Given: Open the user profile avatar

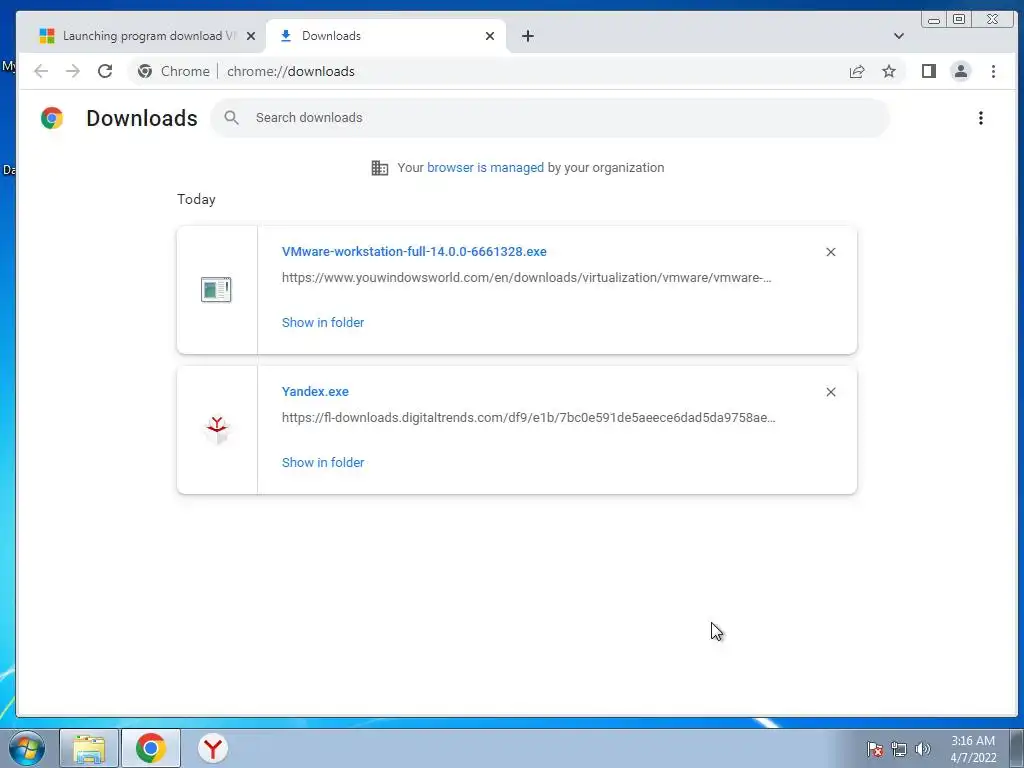Looking at the screenshot, I should pyautogui.click(x=961, y=71).
